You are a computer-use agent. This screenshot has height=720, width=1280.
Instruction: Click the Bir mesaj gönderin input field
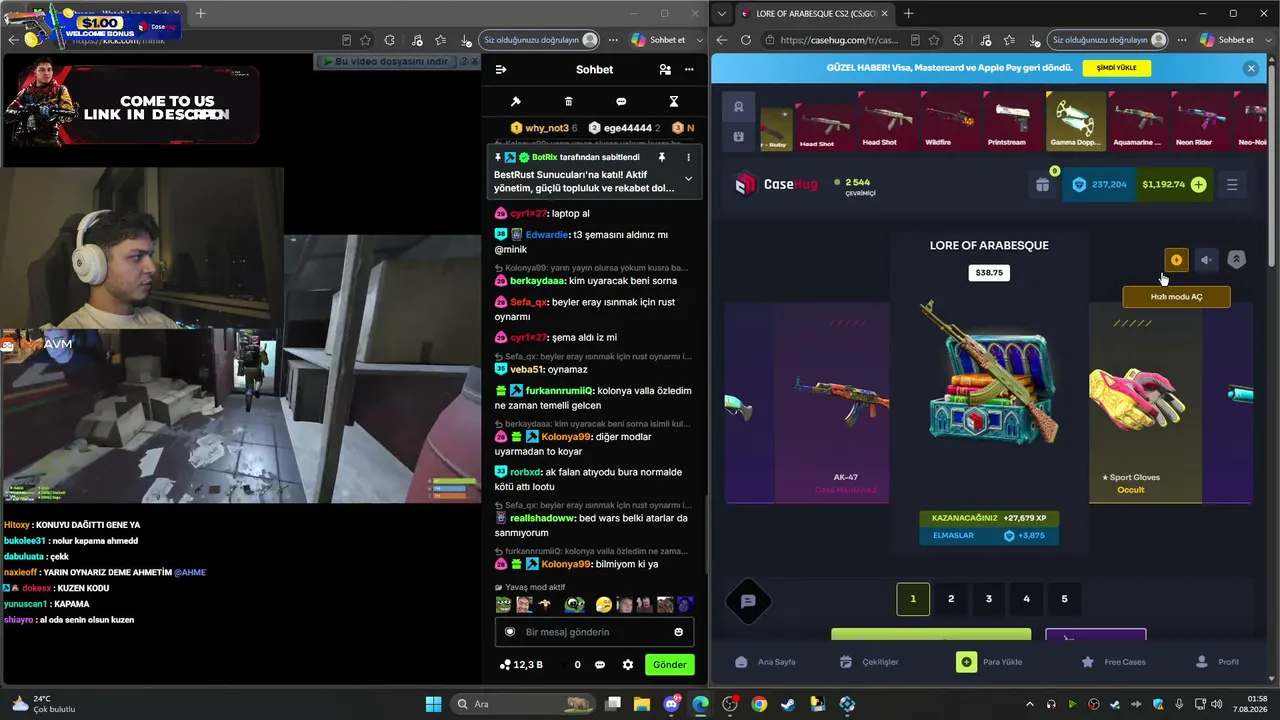[x=595, y=632]
